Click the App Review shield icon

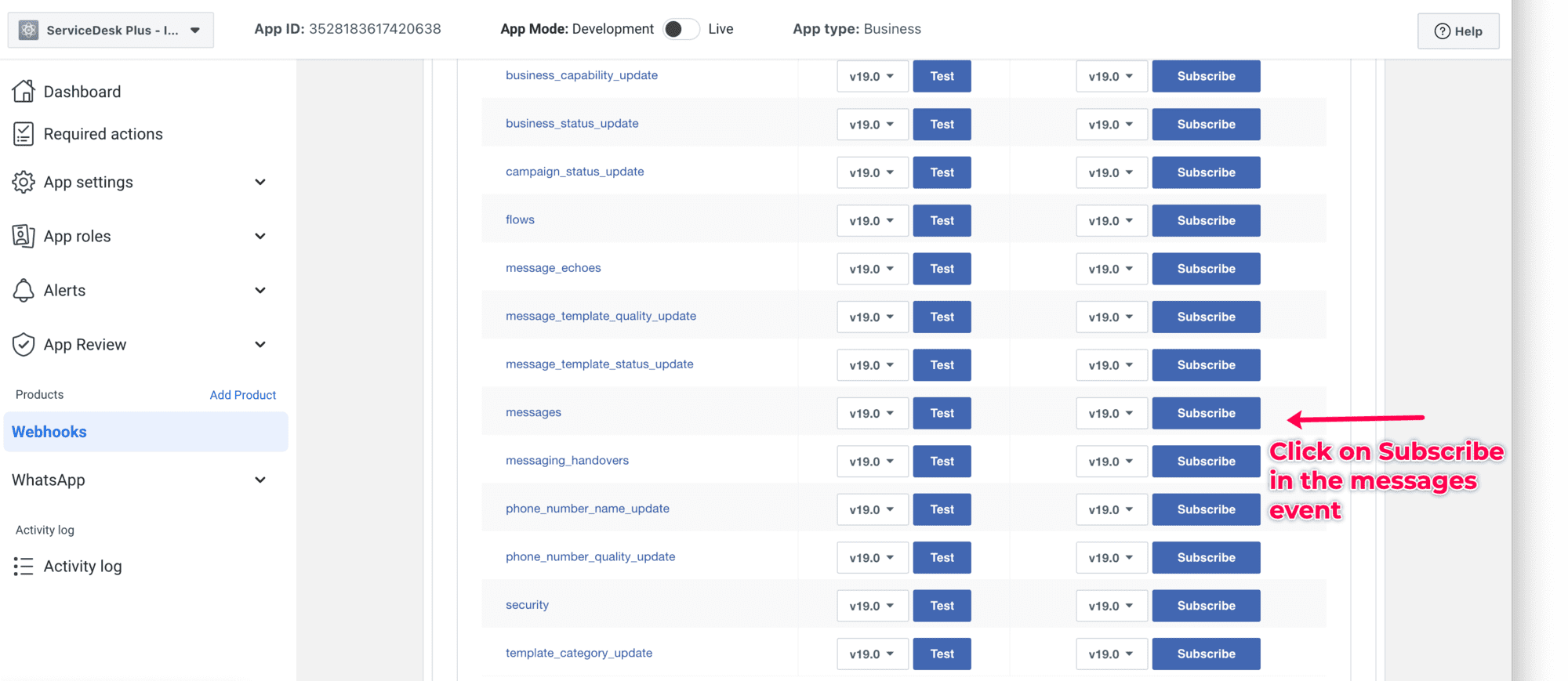[24, 344]
